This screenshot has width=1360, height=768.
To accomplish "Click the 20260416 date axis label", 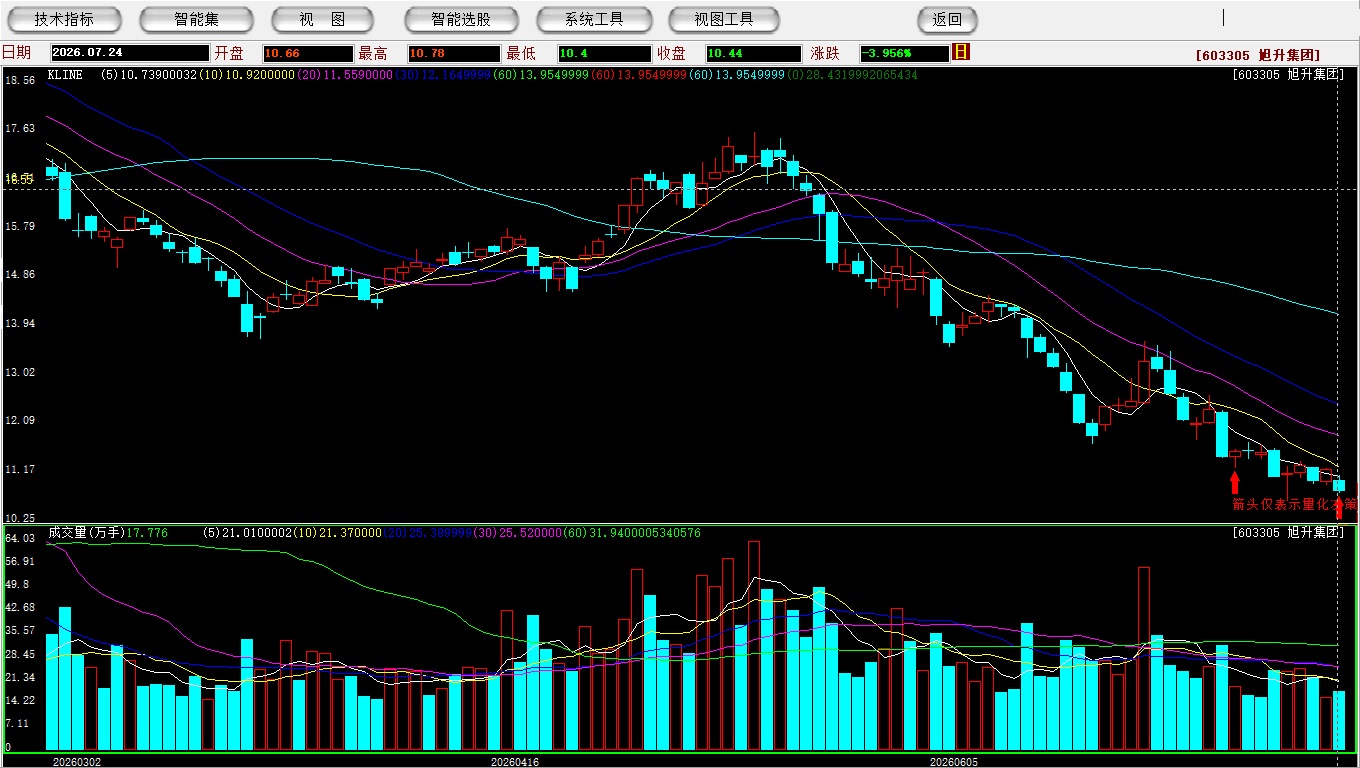I will pyautogui.click(x=515, y=761).
